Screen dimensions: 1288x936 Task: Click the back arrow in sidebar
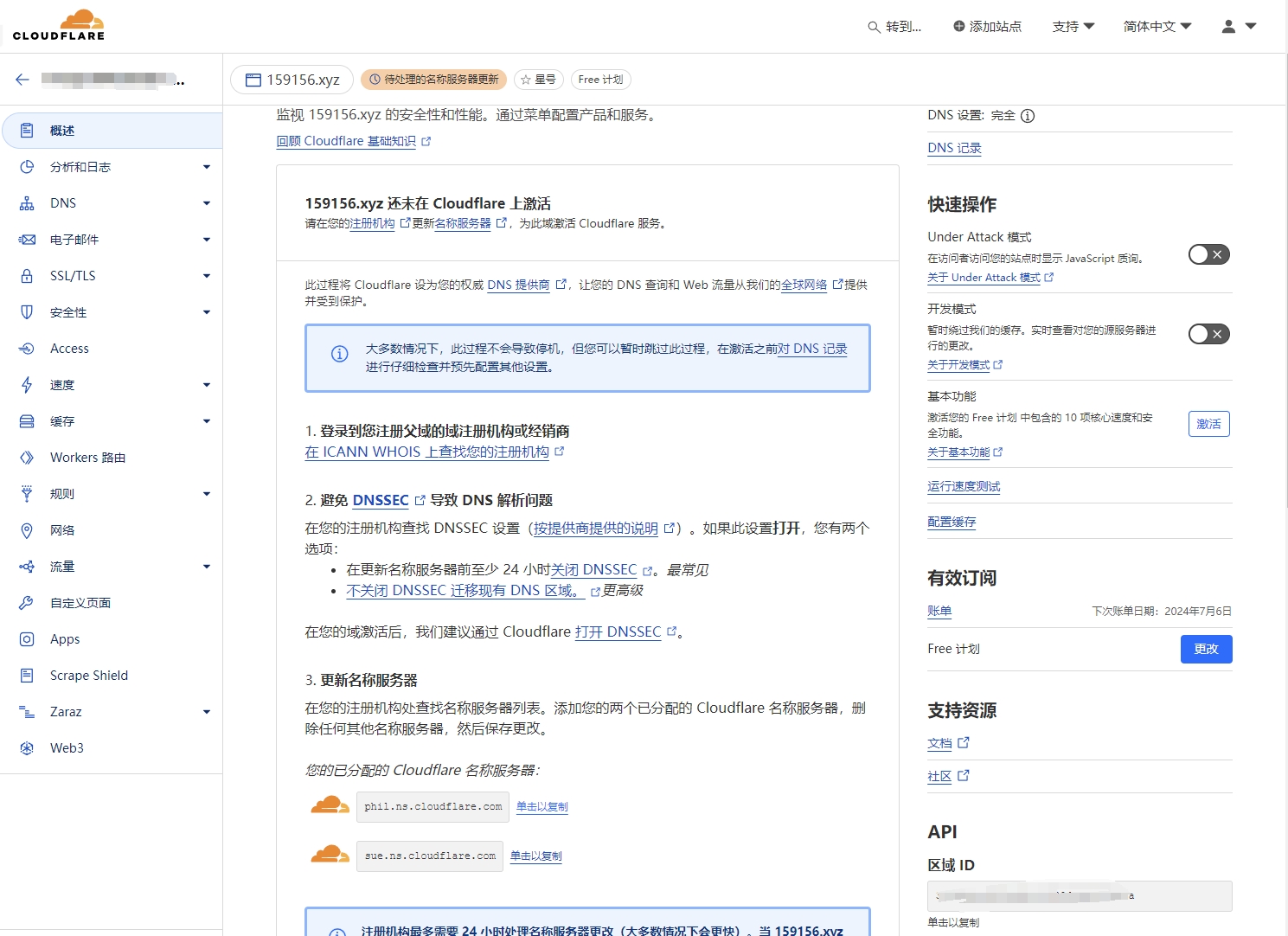pos(22,80)
